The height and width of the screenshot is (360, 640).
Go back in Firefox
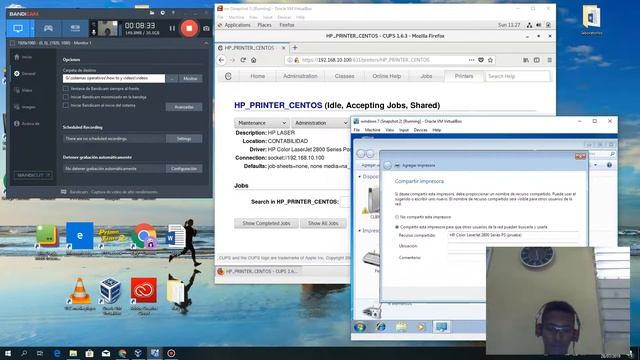point(222,60)
